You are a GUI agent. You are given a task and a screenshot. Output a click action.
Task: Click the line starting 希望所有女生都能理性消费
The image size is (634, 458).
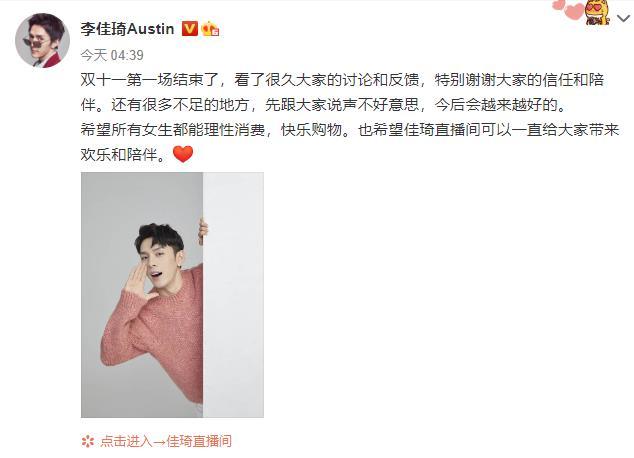coord(350,130)
